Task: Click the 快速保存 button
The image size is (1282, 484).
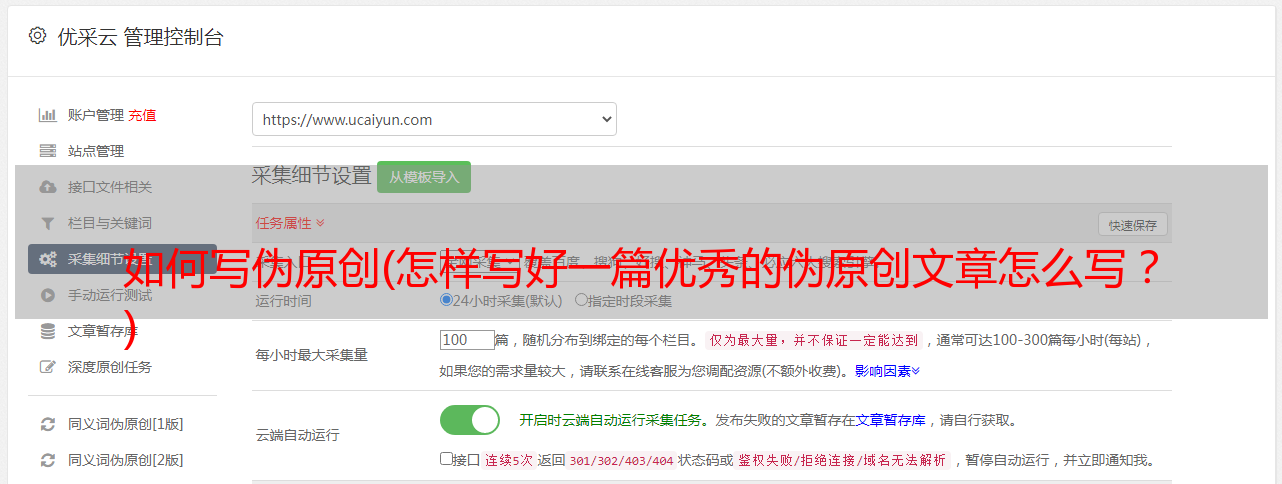Action: pos(1132,225)
